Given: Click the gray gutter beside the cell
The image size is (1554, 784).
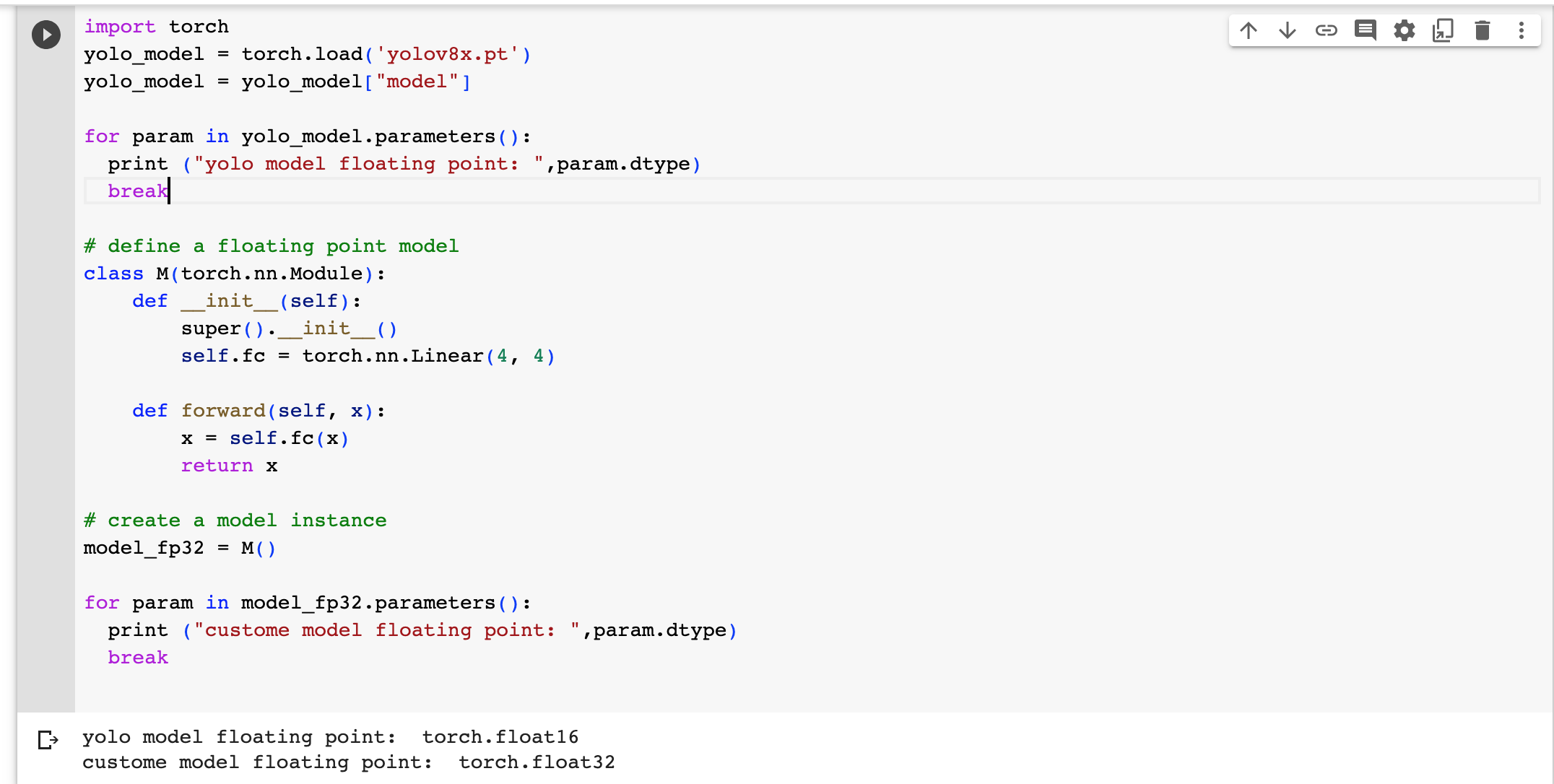Looking at the screenshot, I should 45,361.
